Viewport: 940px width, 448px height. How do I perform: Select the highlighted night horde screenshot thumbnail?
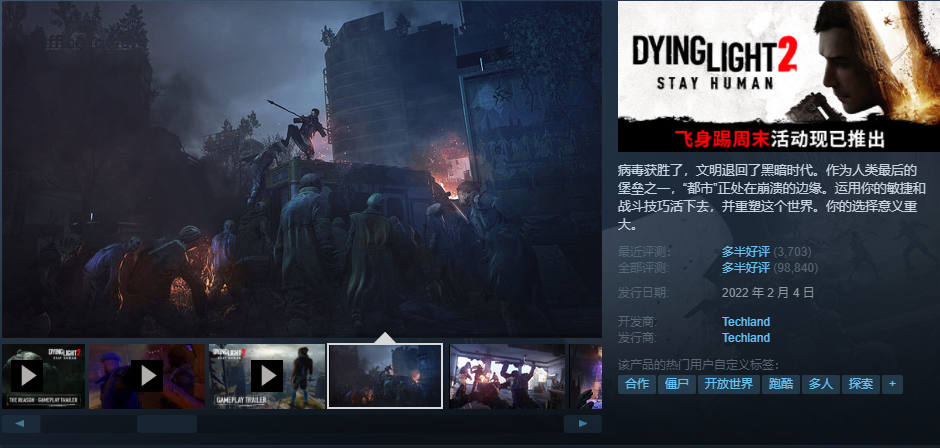[x=385, y=376]
